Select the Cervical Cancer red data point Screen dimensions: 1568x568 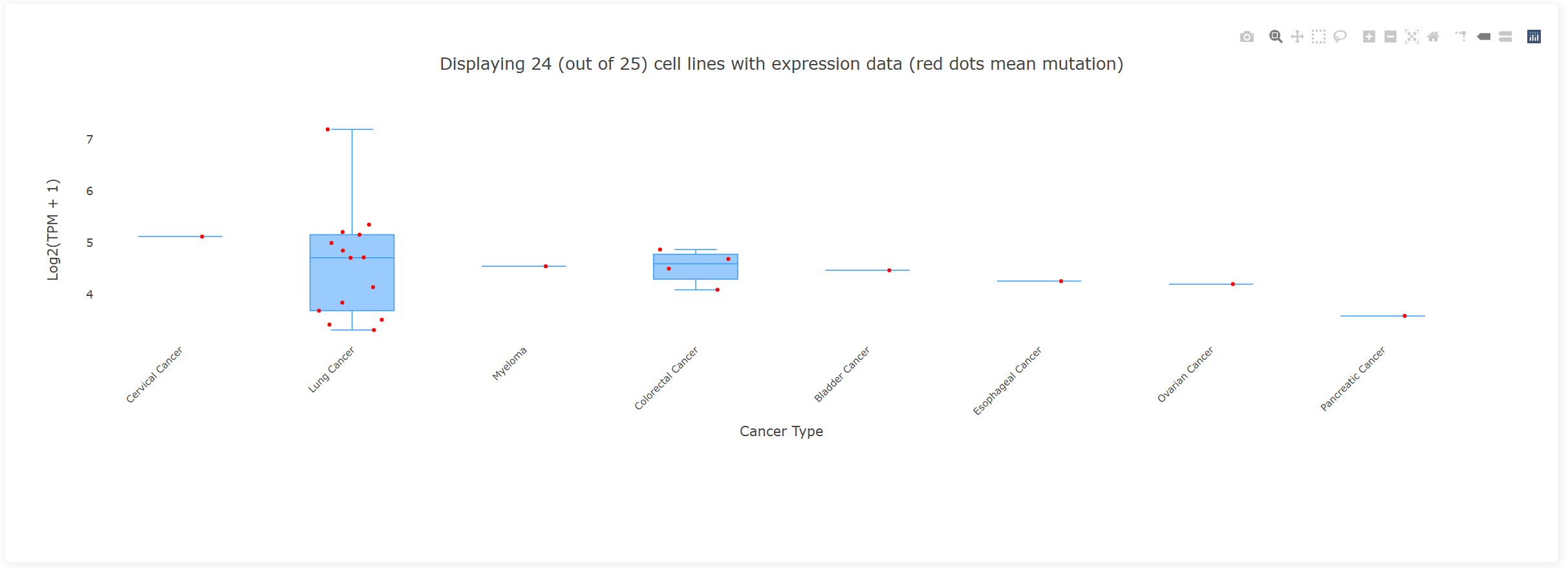click(202, 237)
